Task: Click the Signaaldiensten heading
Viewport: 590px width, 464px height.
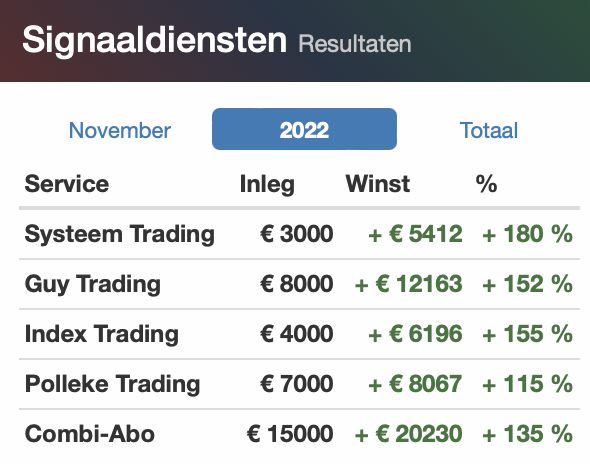Action: pyautogui.click(x=155, y=41)
